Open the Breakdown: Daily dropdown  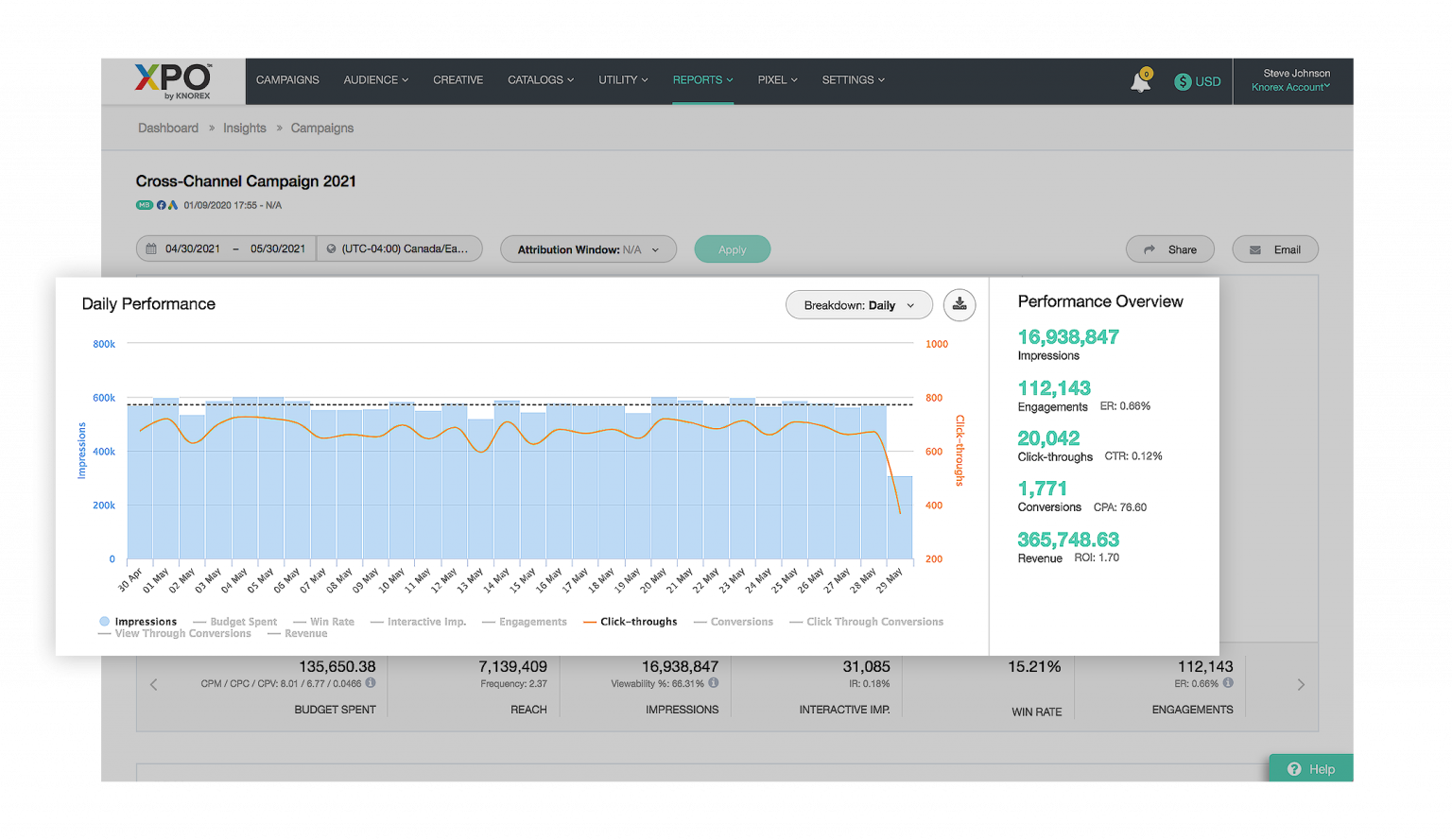click(858, 304)
